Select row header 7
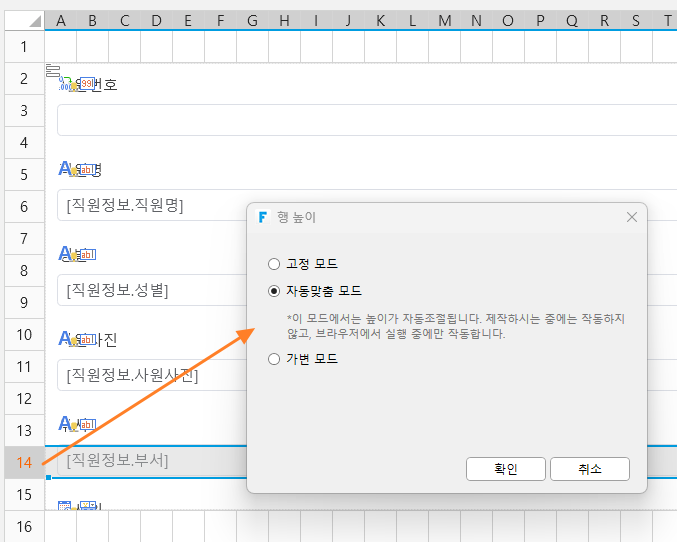The width and height of the screenshot is (677, 542). coord(24,238)
